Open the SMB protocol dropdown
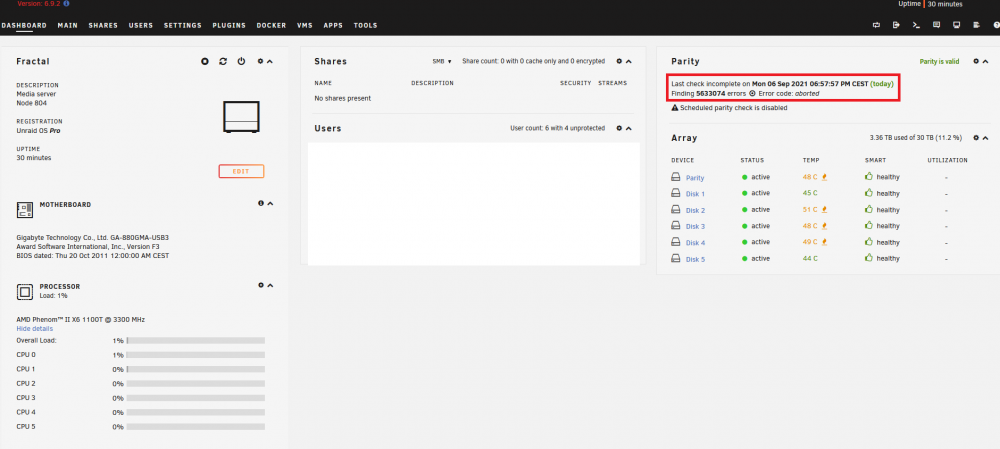Image resolution: width=1000 pixels, height=449 pixels. point(442,61)
